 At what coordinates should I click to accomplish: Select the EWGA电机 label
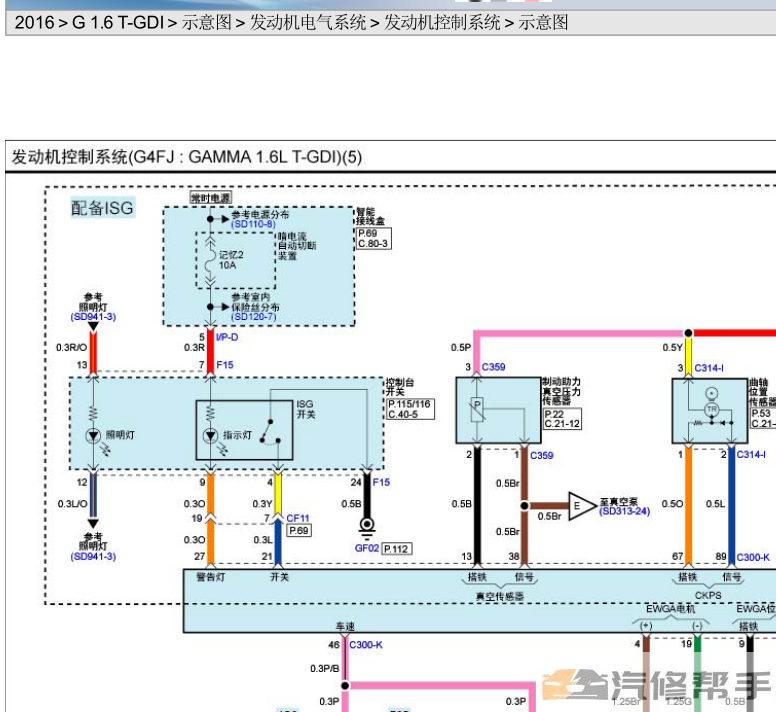coord(671,609)
